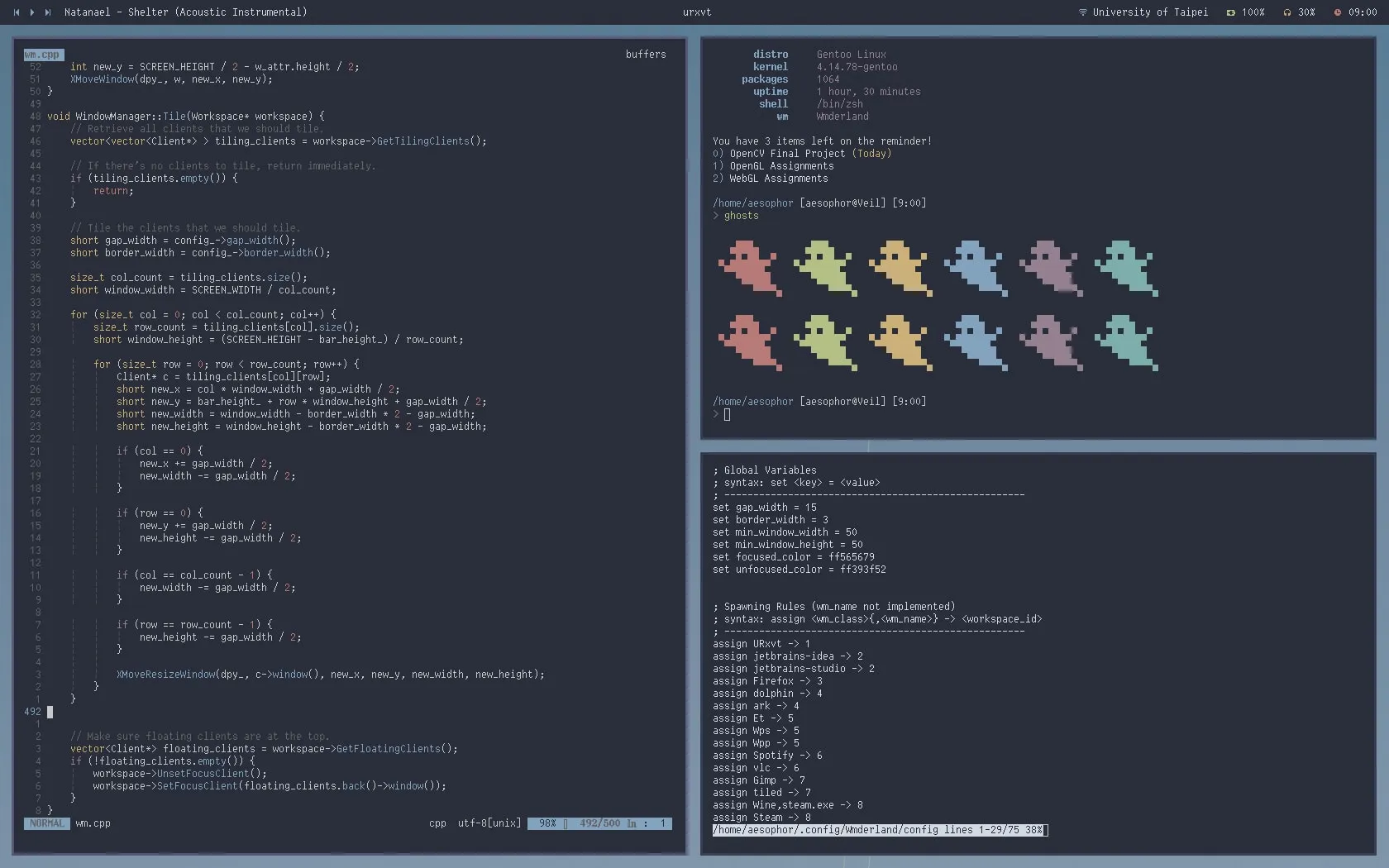Click the ghosts command in the prompt history
This screenshot has width=1389, height=868.
[740, 216]
